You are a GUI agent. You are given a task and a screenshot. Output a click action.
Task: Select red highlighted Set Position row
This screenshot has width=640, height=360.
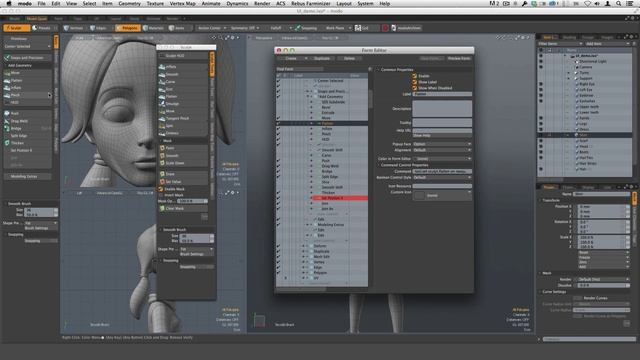[x=340, y=198]
